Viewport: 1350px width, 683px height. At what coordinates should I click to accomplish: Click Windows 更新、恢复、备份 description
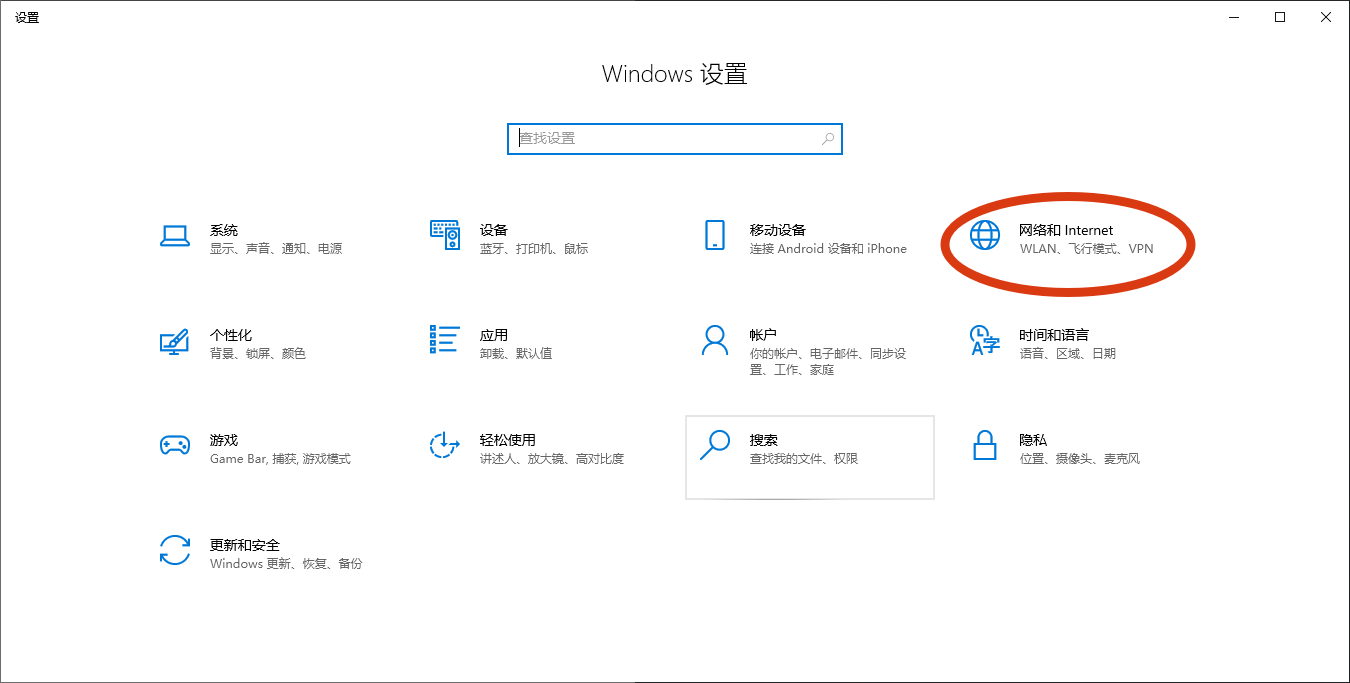tap(286, 564)
